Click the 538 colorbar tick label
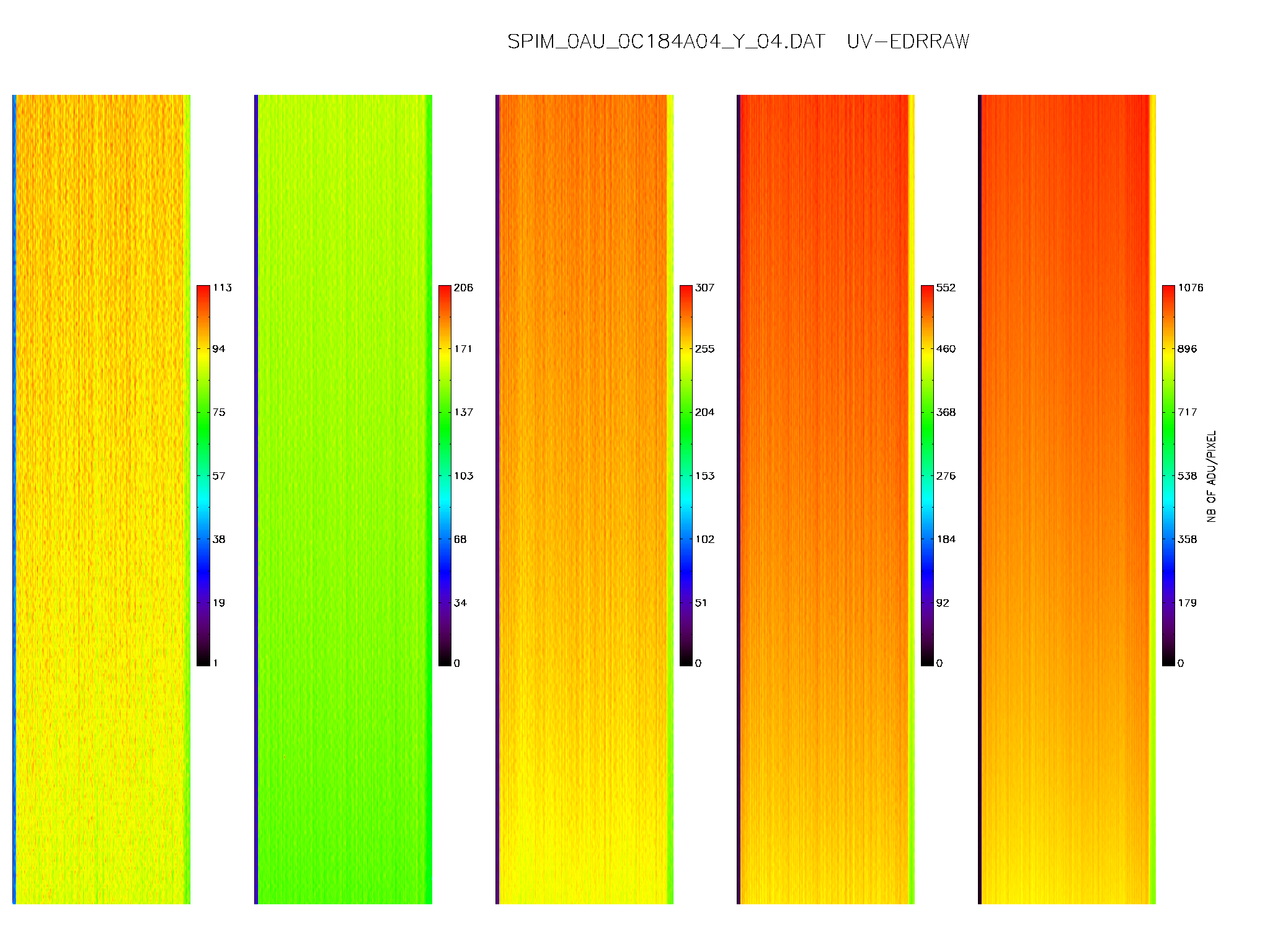 [1187, 476]
